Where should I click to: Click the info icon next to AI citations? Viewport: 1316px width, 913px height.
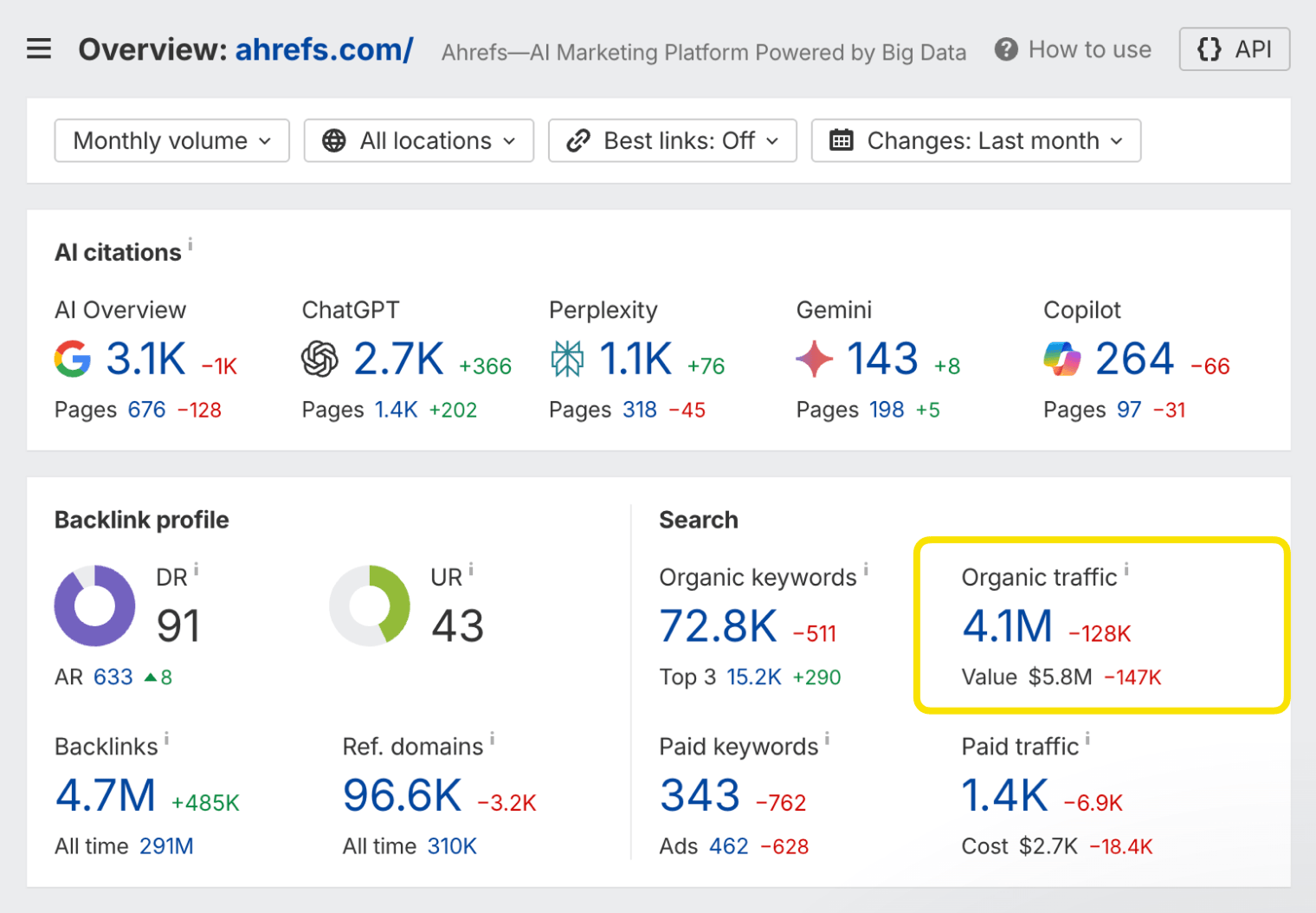pyautogui.click(x=192, y=244)
